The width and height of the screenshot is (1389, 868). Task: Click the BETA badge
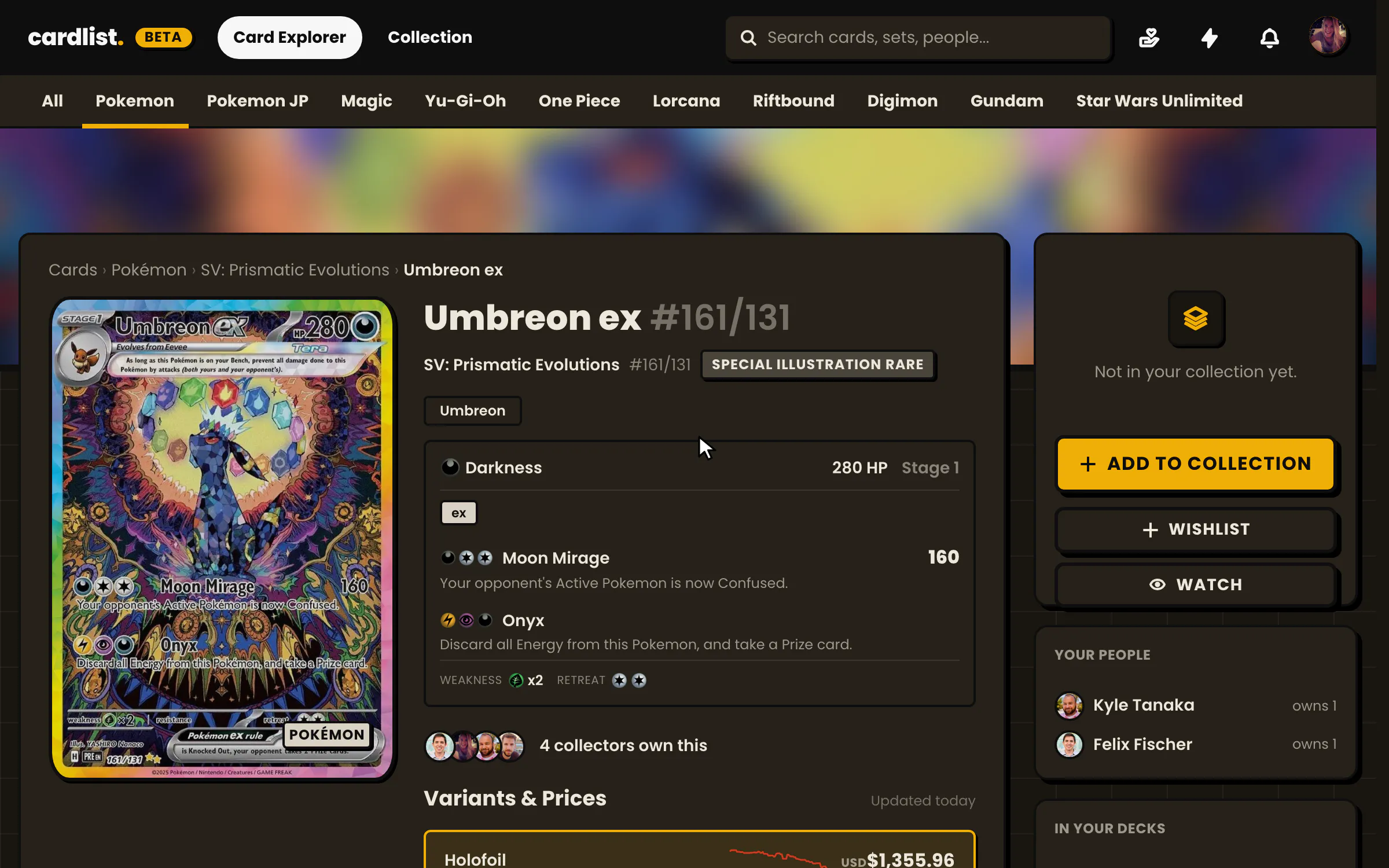163,38
